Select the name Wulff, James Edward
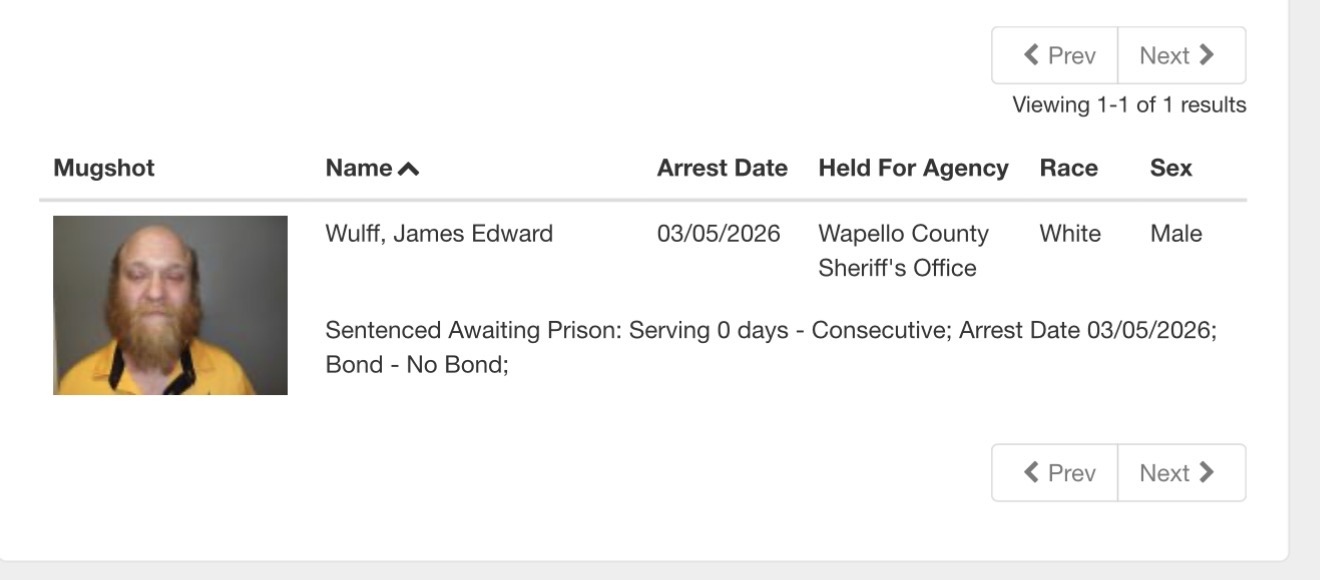 click(438, 234)
